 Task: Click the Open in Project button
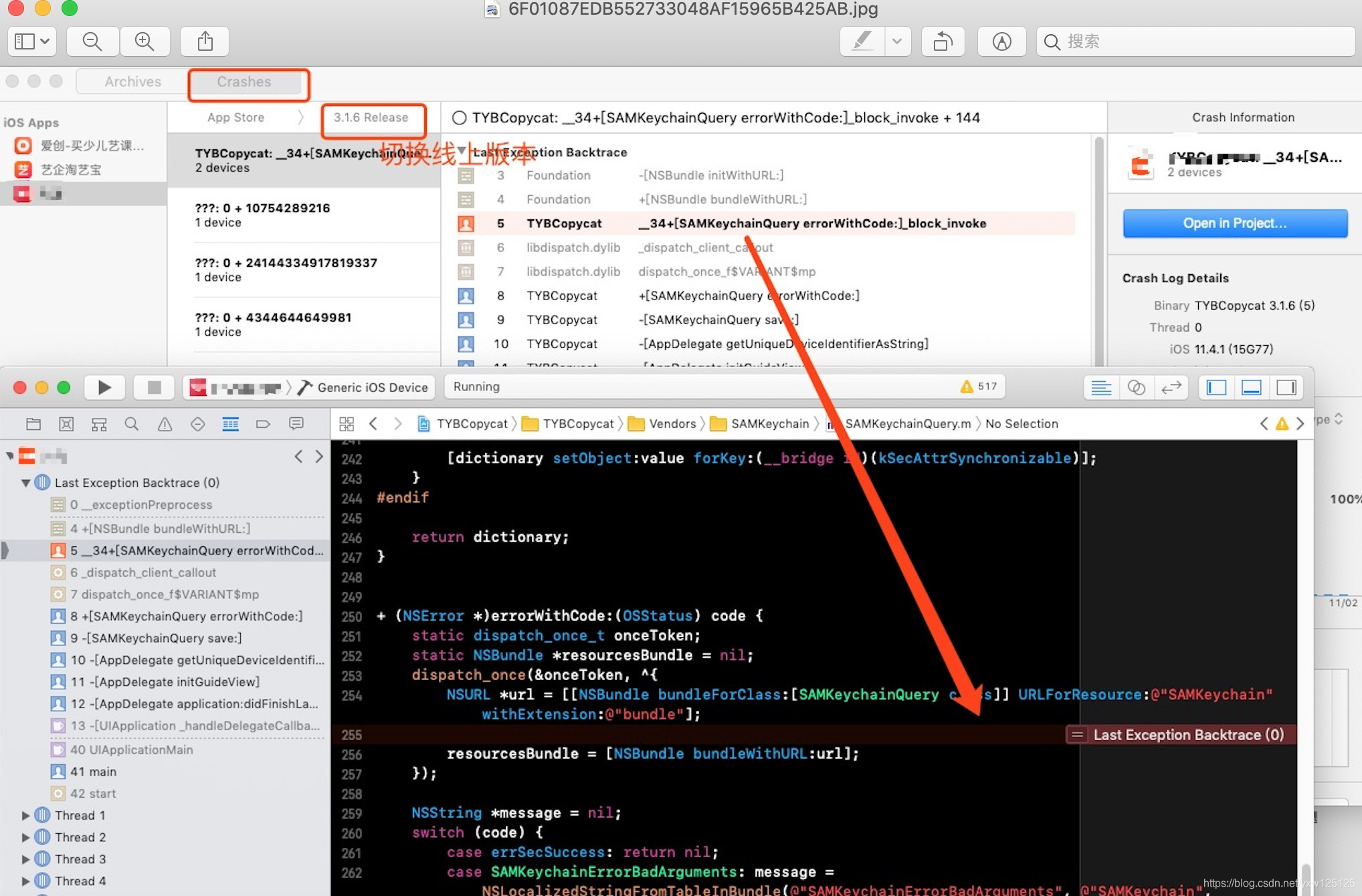[1235, 223]
